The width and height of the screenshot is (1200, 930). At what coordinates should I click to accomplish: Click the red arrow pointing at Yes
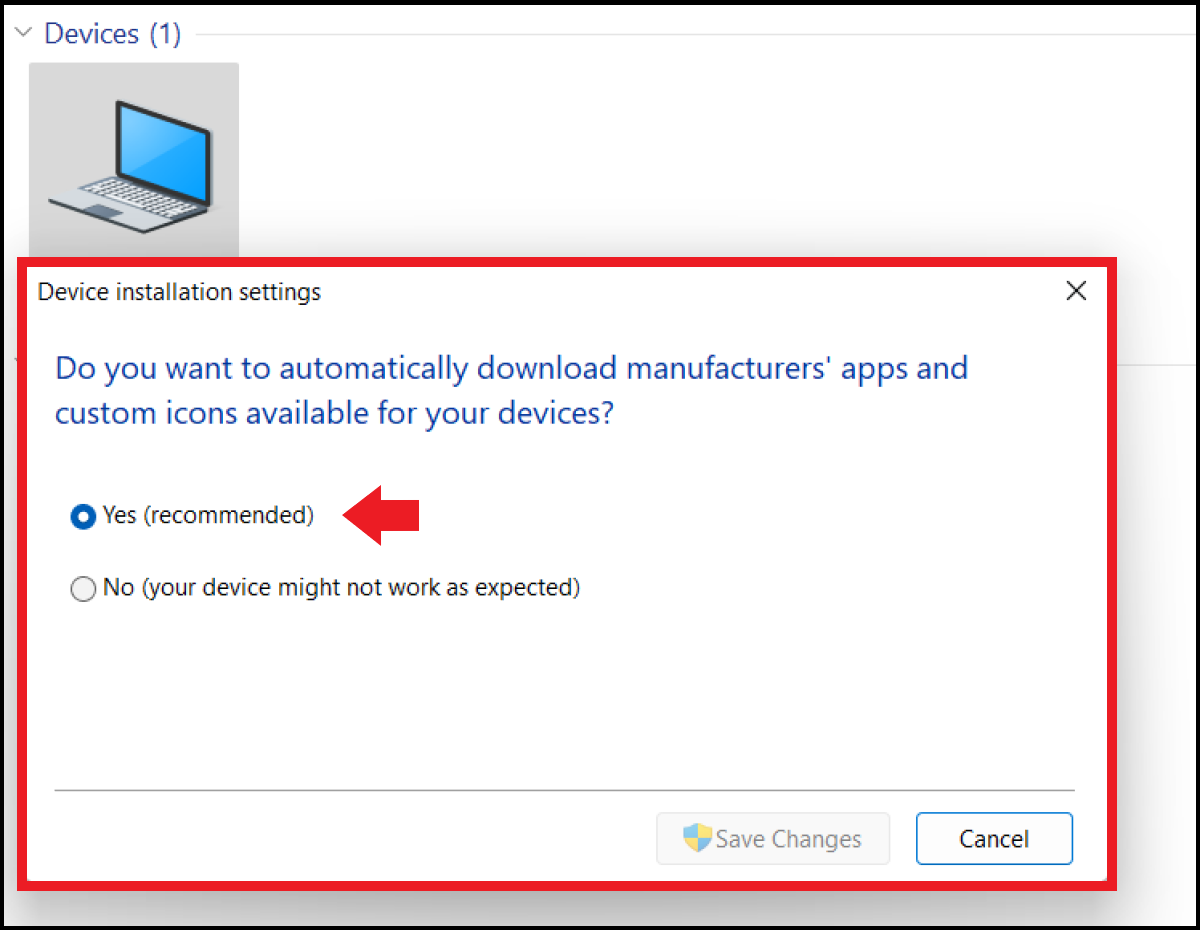pyautogui.click(x=381, y=515)
